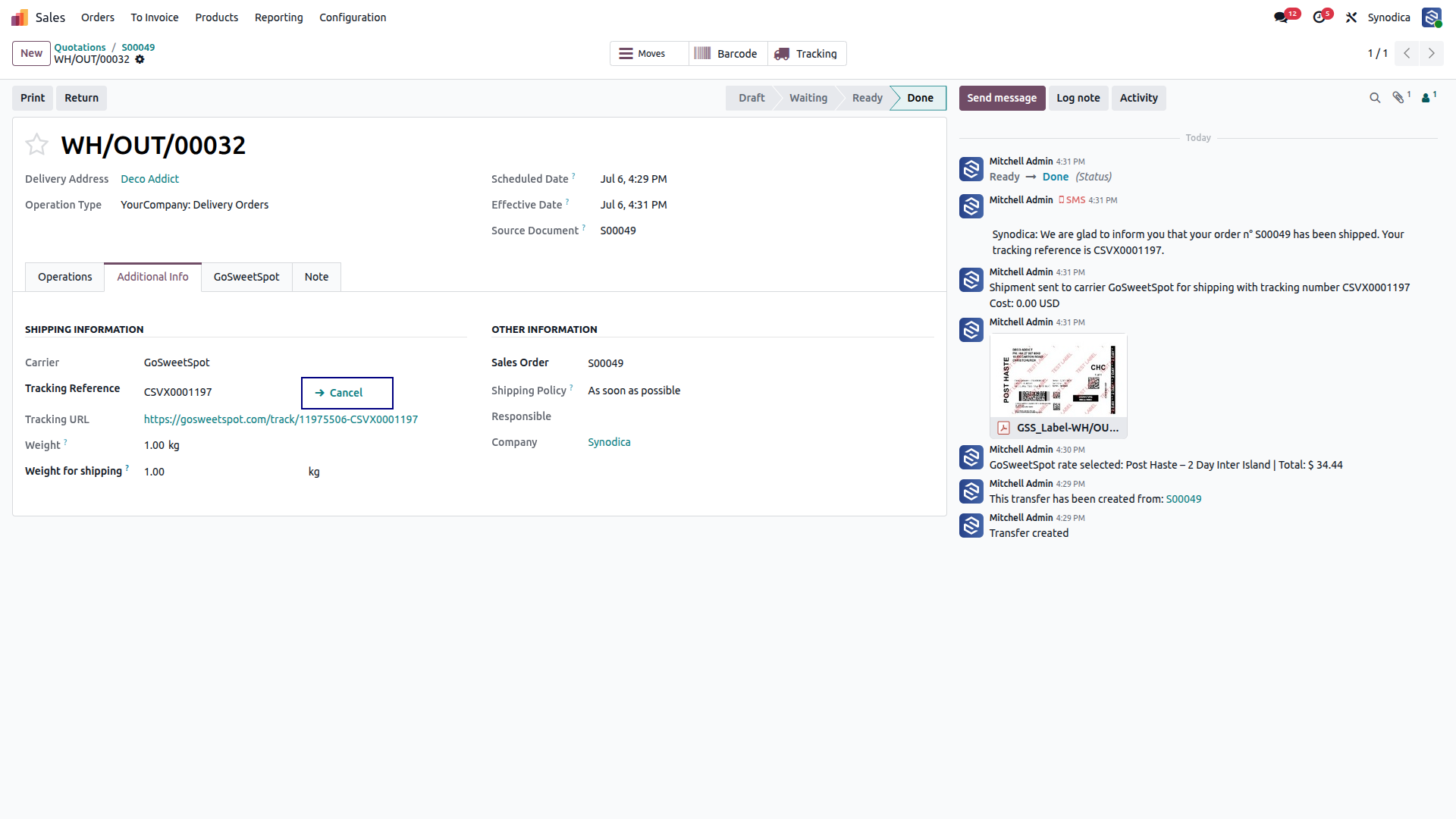
Task: Open the Sales app home icon
Action: (x=20, y=17)
